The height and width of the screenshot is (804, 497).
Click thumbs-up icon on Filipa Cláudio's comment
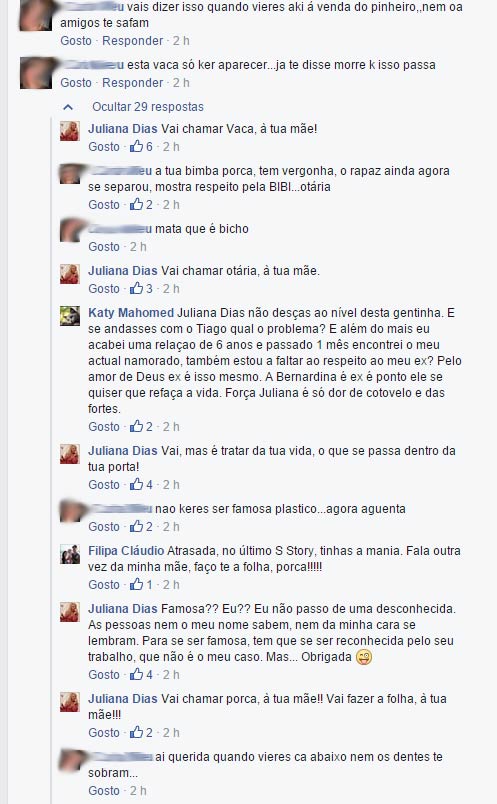136,585
